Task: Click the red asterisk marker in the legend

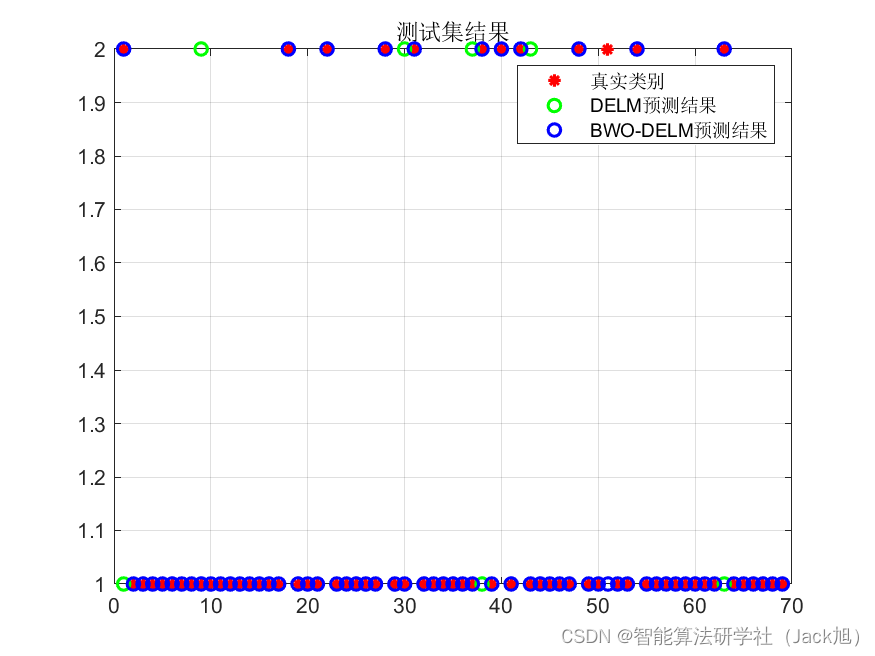Action: pos(554,81)
